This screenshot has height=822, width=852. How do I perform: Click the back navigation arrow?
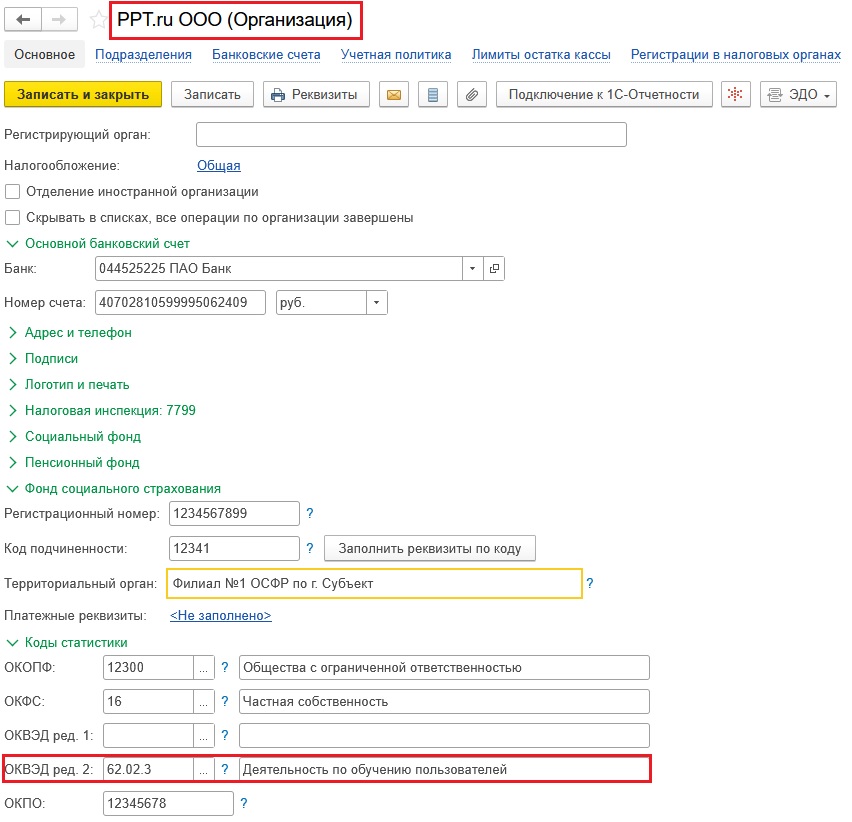click(22, 19)
